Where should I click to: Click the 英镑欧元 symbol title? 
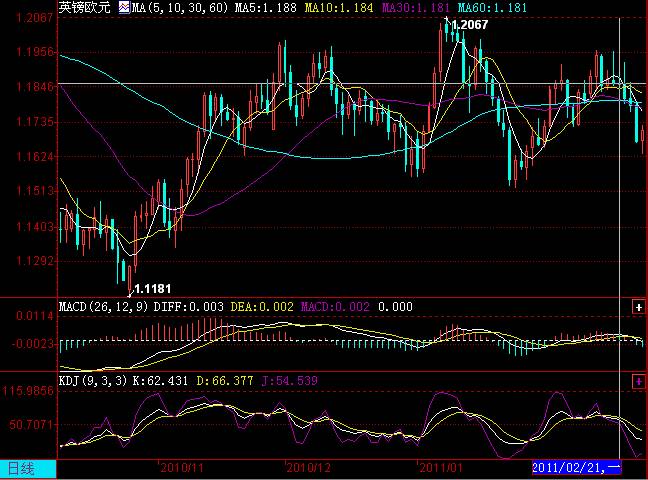84,7
